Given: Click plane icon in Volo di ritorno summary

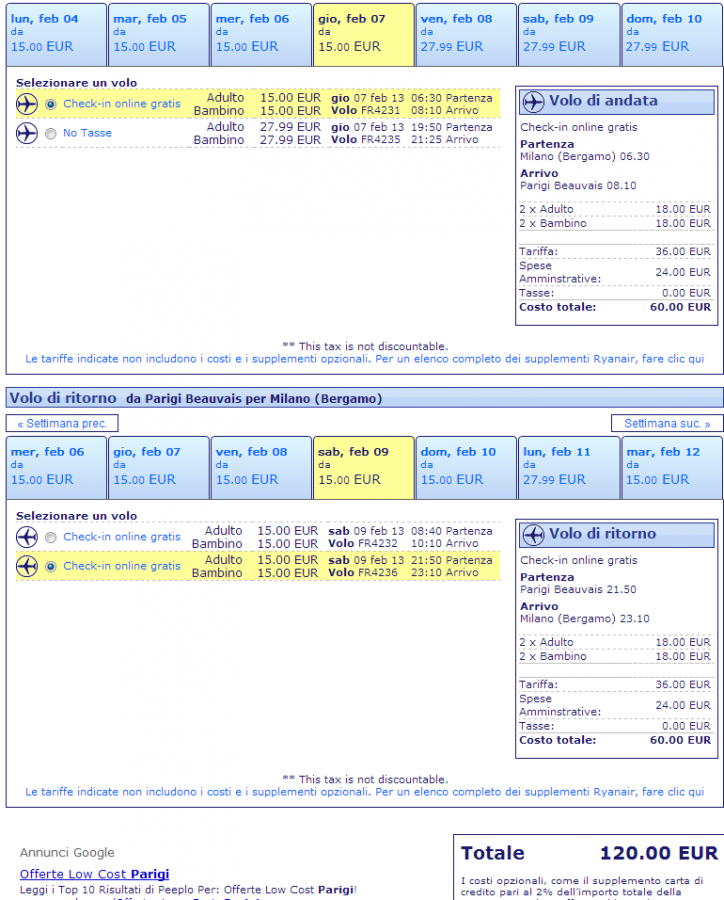Looking at the screenshot, I should [x=534, y=534].
